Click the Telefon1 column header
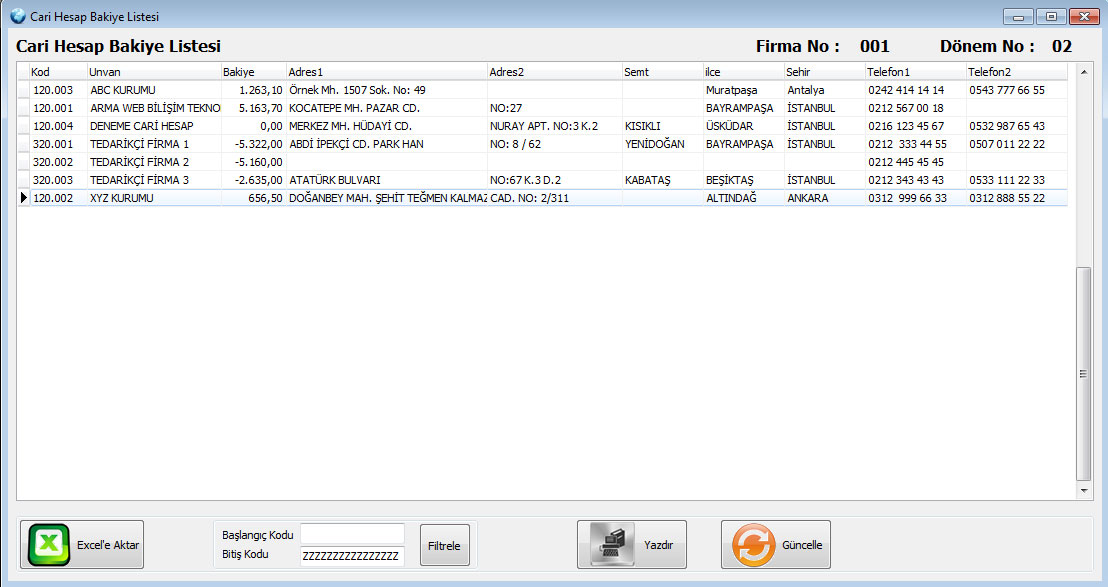Screen dimensions: 1108x587 tap(916, 72)
